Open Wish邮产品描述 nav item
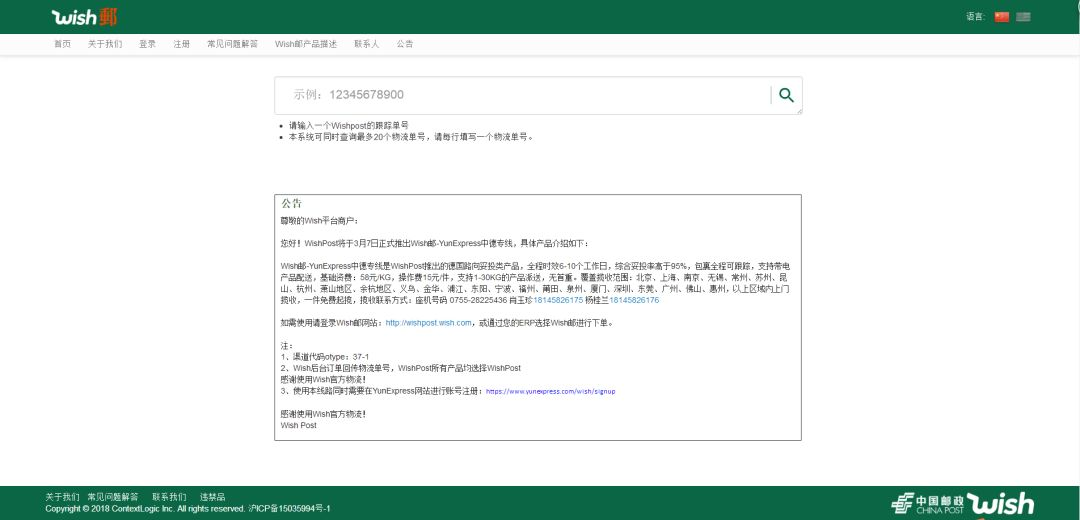 click(306, 44)
